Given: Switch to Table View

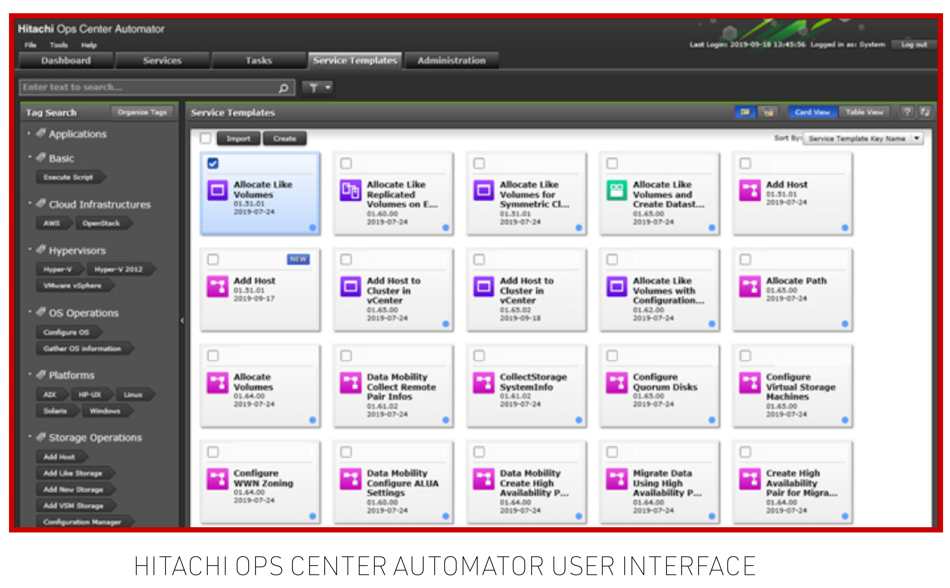Looking at the screenshot, I should tap(865, 112).
